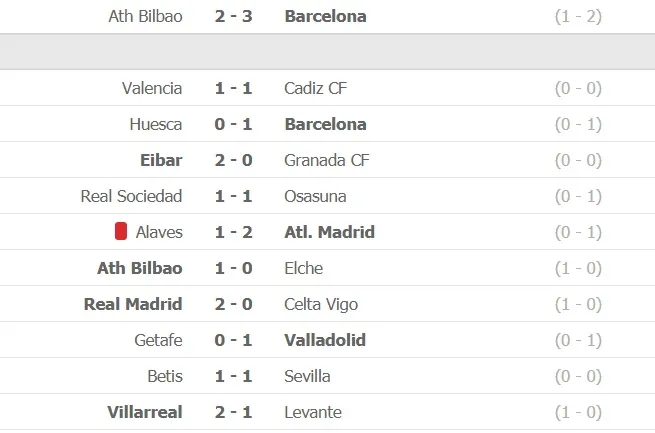The width and height of the screenshot is (655, 433).
Task: Open the Getafe 0 - 1 Valladolid score
Action: pyautogui.click(x=234, y=340)
